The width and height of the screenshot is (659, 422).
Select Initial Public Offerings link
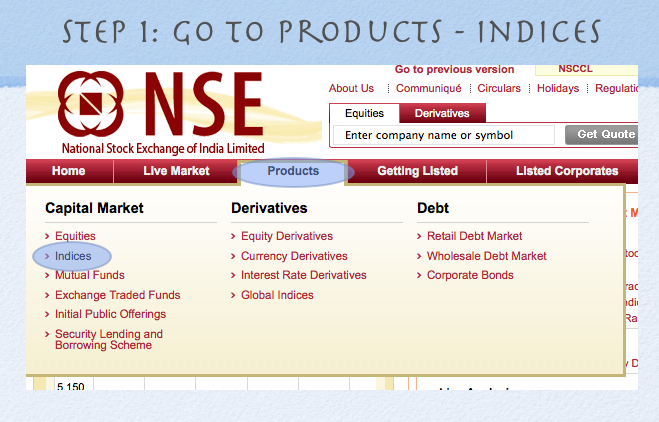pyautogui.click(x=111, y=314)
